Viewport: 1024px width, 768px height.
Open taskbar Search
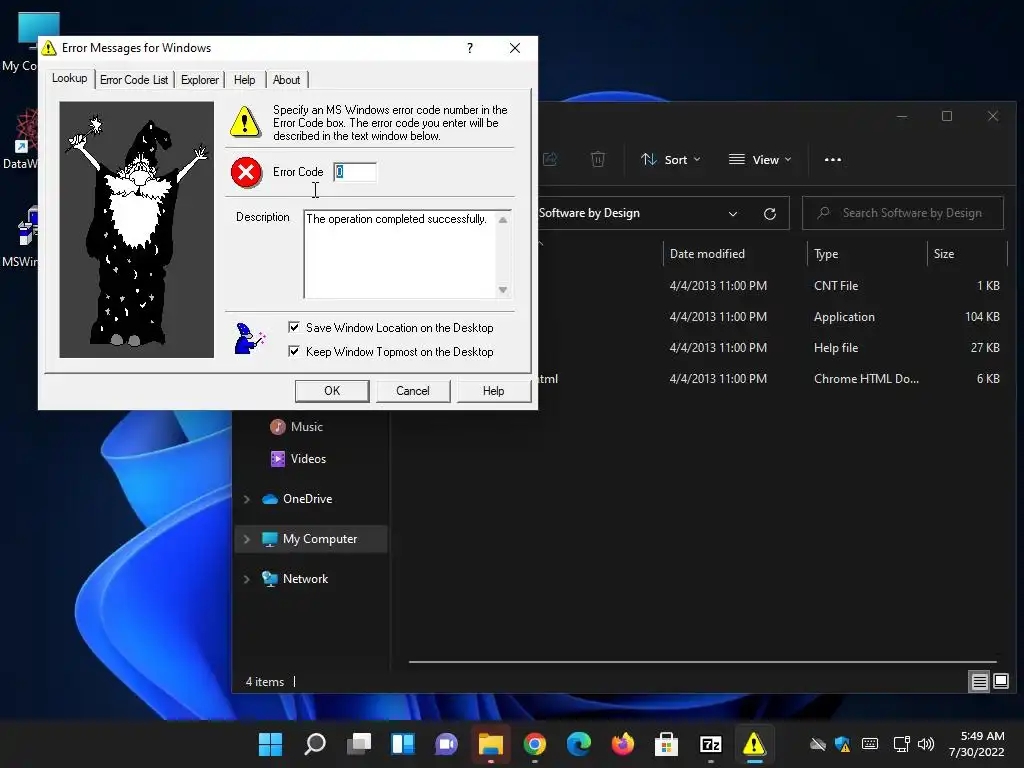(x=315, y=744)
